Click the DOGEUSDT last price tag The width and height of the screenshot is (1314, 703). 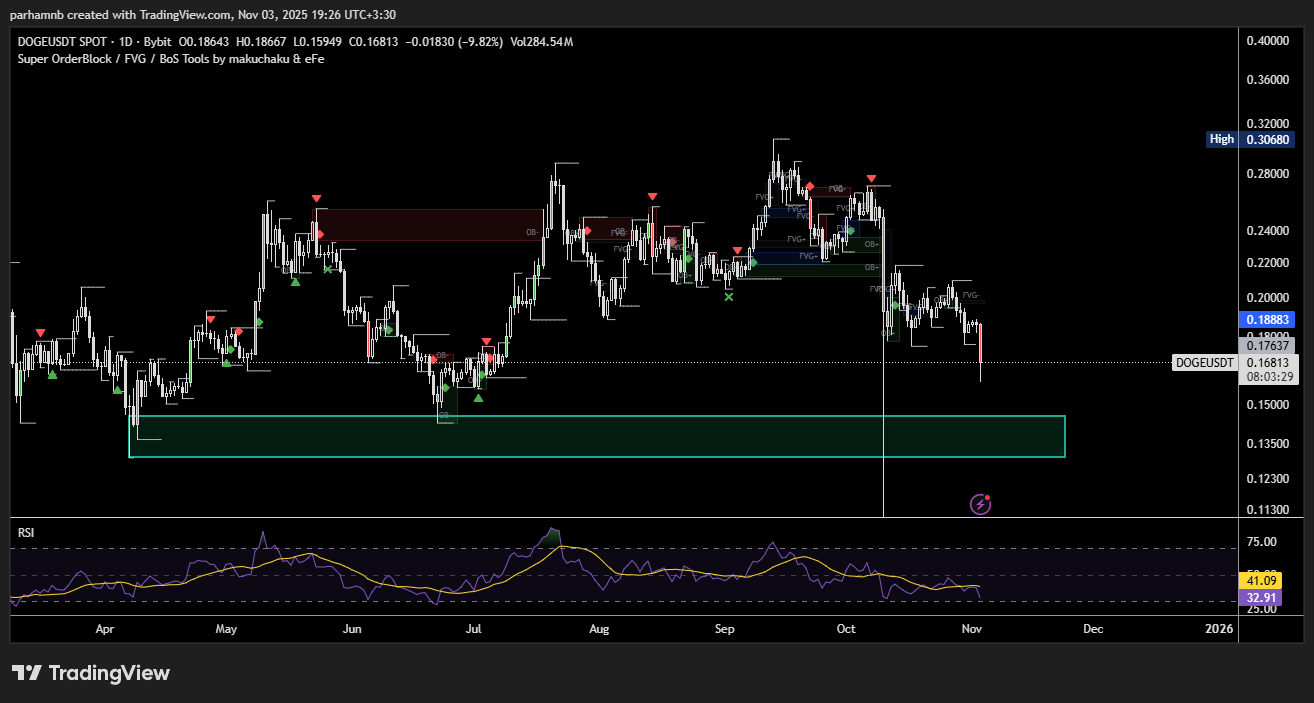coord(1205,362)
